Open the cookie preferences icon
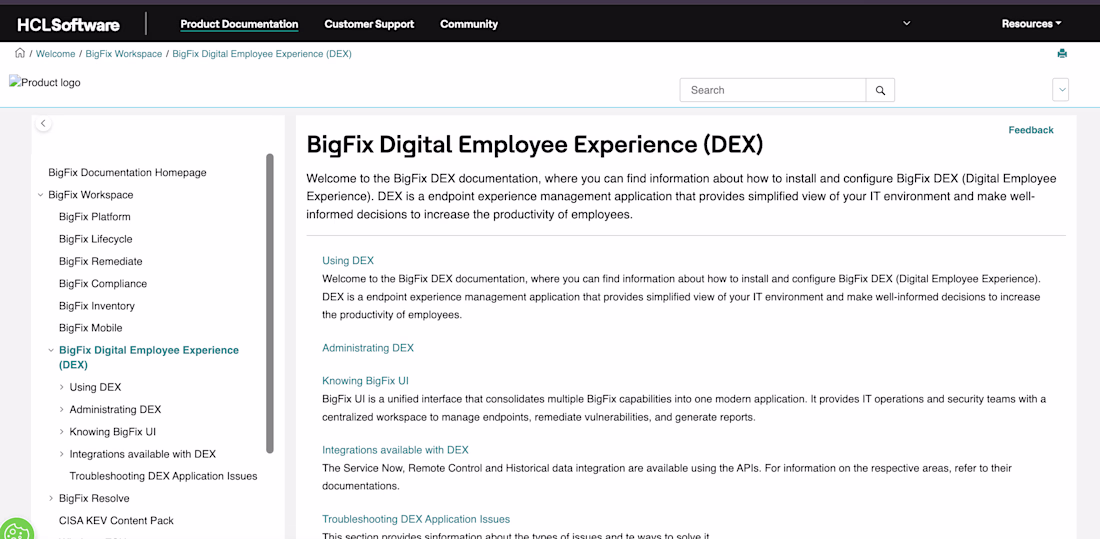The width and height of the screenshot is (1100, 539). 15,531
